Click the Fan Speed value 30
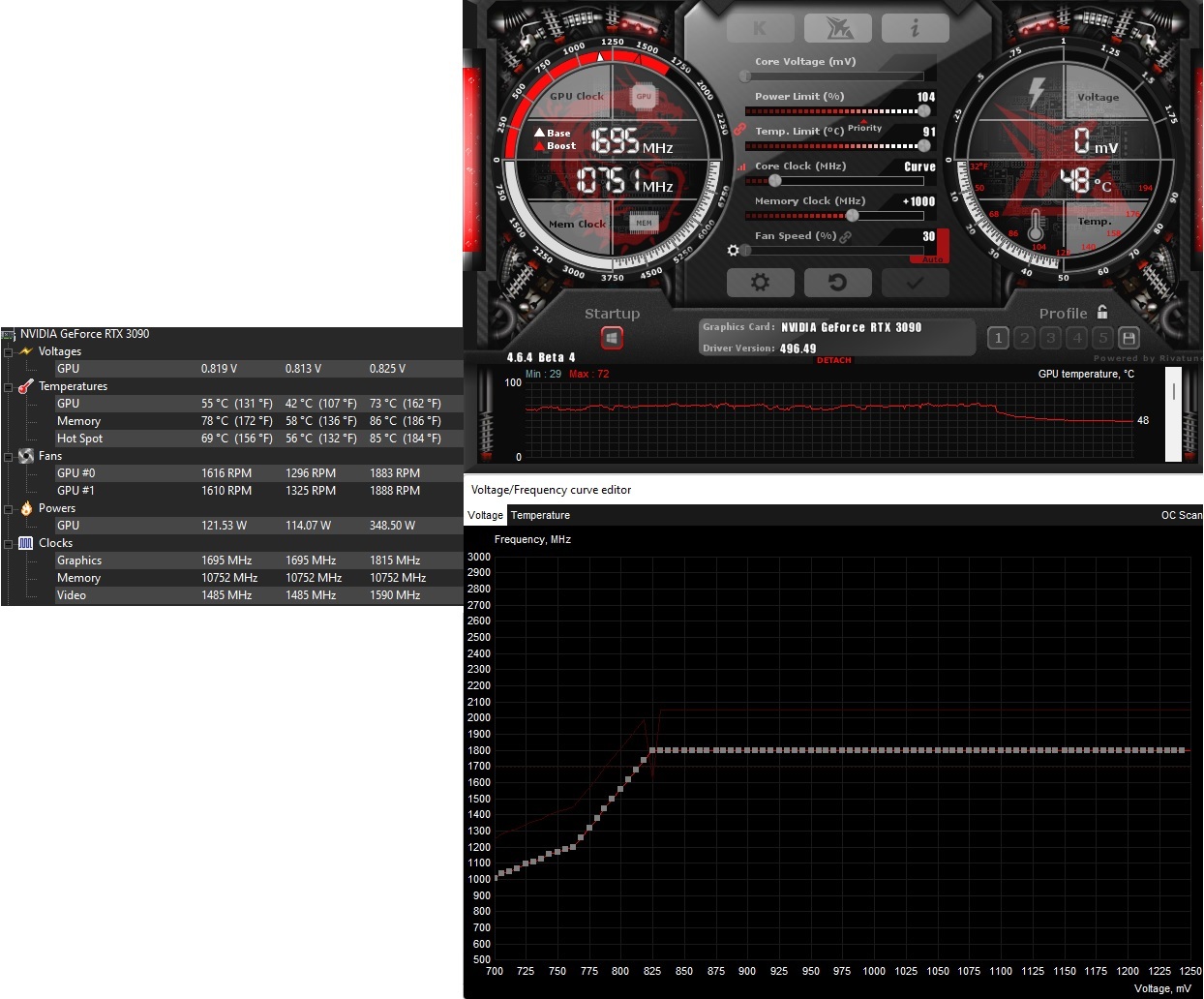 click(x=929, y=236)
